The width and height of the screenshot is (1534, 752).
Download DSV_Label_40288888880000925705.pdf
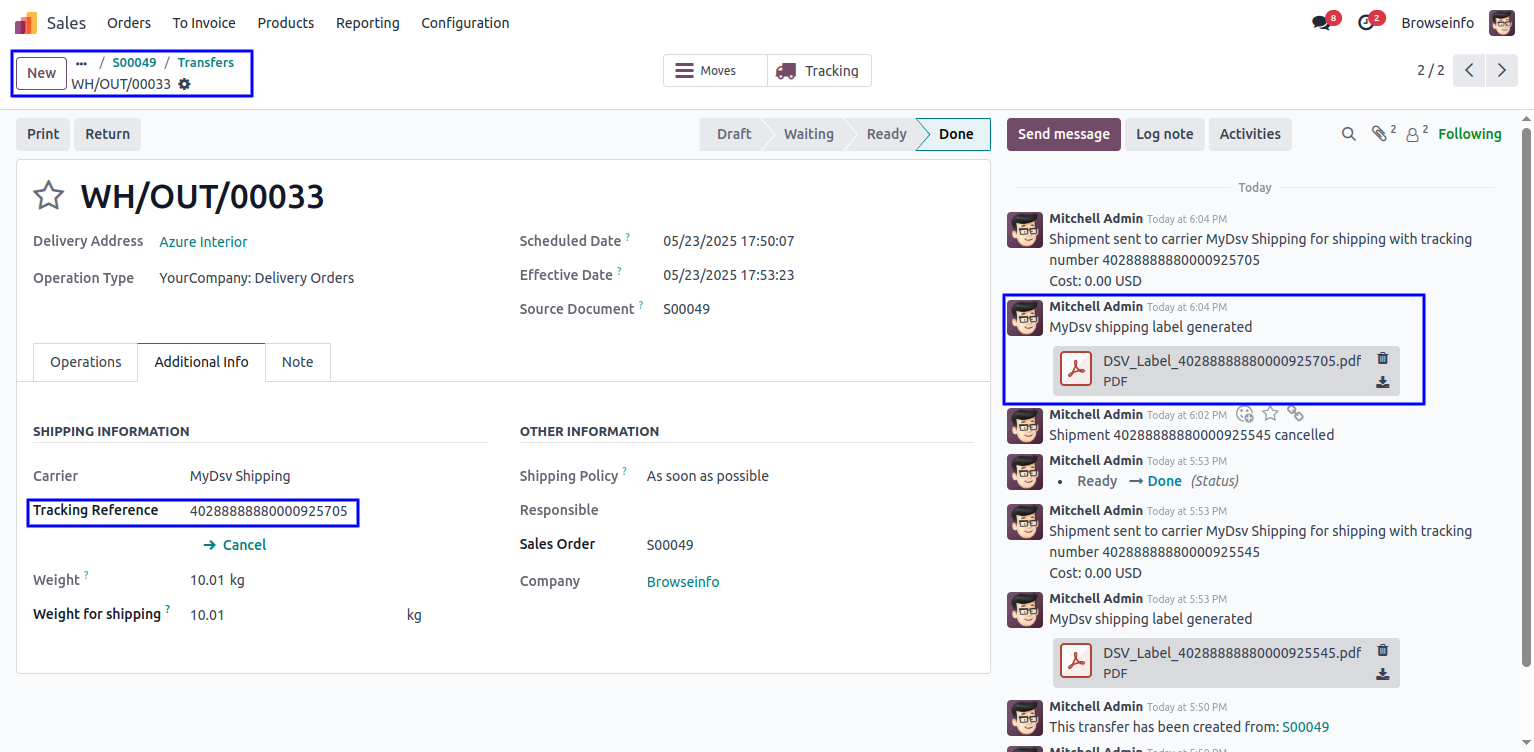[1383, 382]
